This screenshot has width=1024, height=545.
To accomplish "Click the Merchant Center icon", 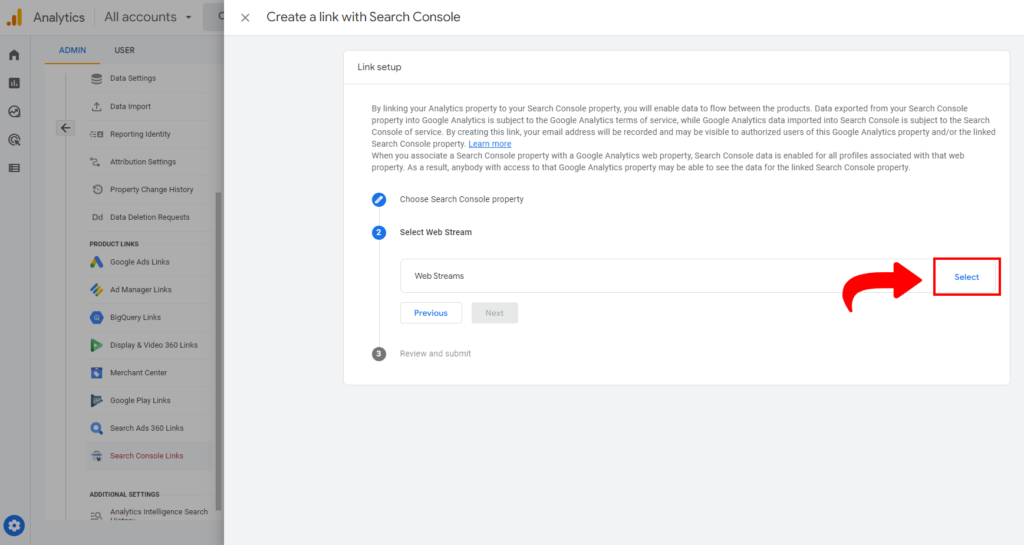I will coord(97,373).
